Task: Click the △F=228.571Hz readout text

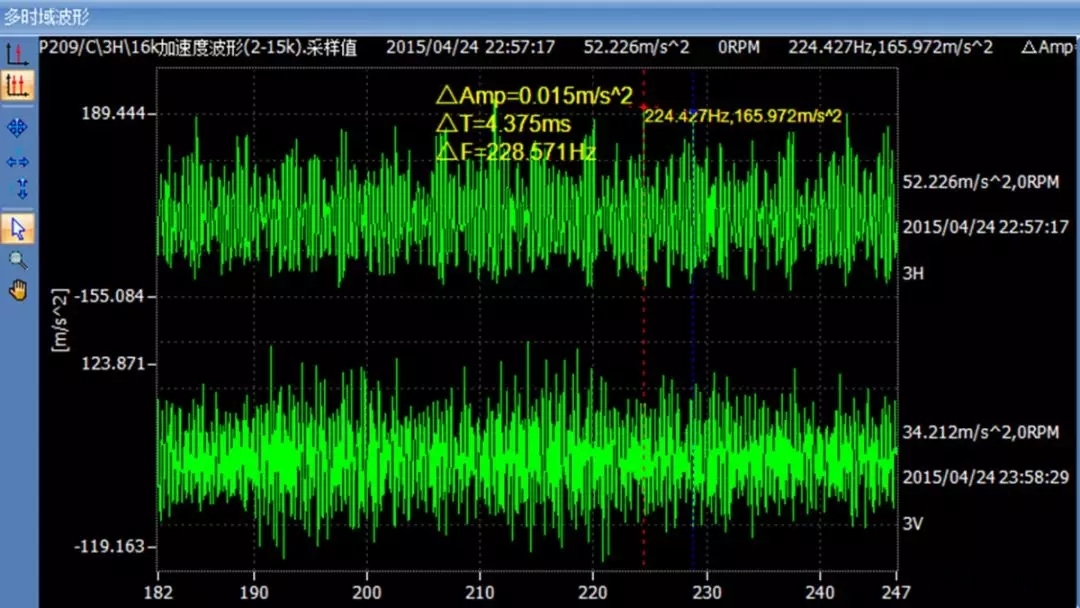Action: pos(516,152)
